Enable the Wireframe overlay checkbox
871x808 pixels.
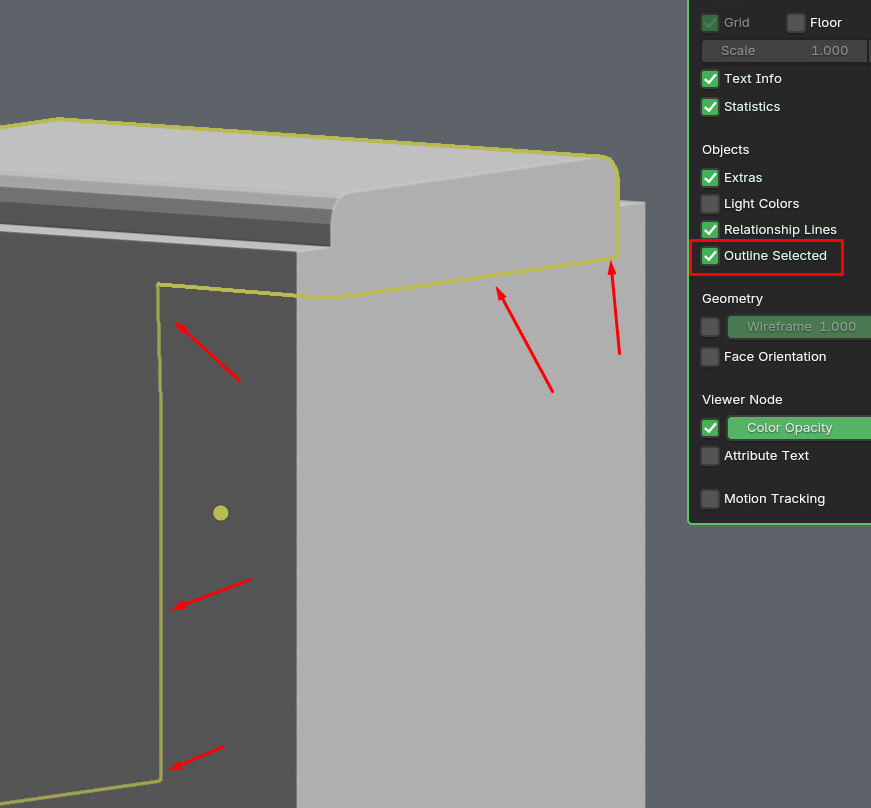[x=710, y=327]
